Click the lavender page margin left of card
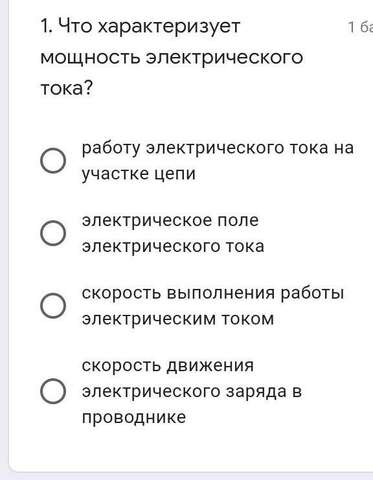 click(4, 233)
